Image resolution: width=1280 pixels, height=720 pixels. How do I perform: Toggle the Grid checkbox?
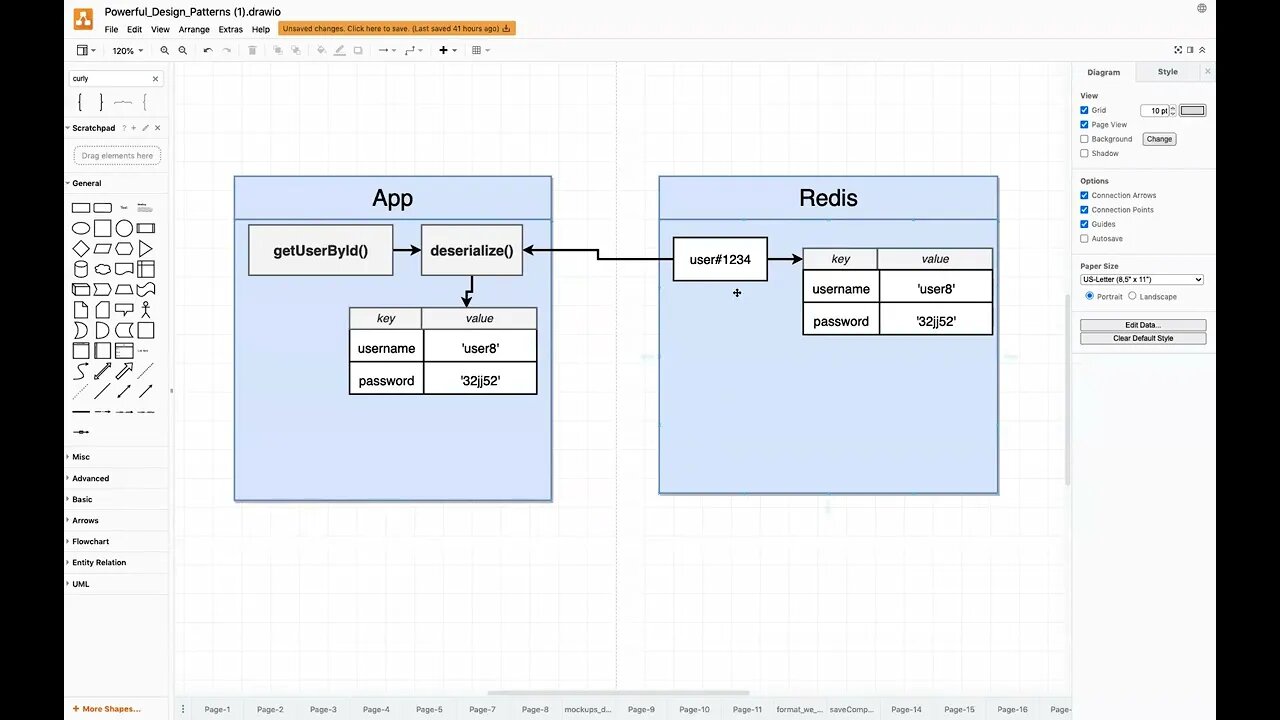pos(1084,110)
